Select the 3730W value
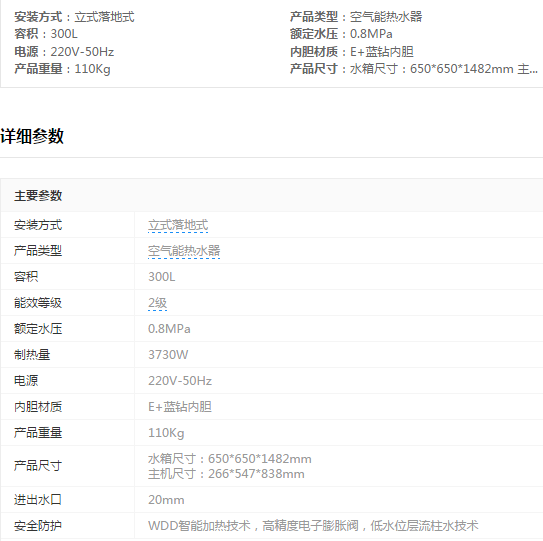Screen dimensions: 543x541 [x=168, y=355]
